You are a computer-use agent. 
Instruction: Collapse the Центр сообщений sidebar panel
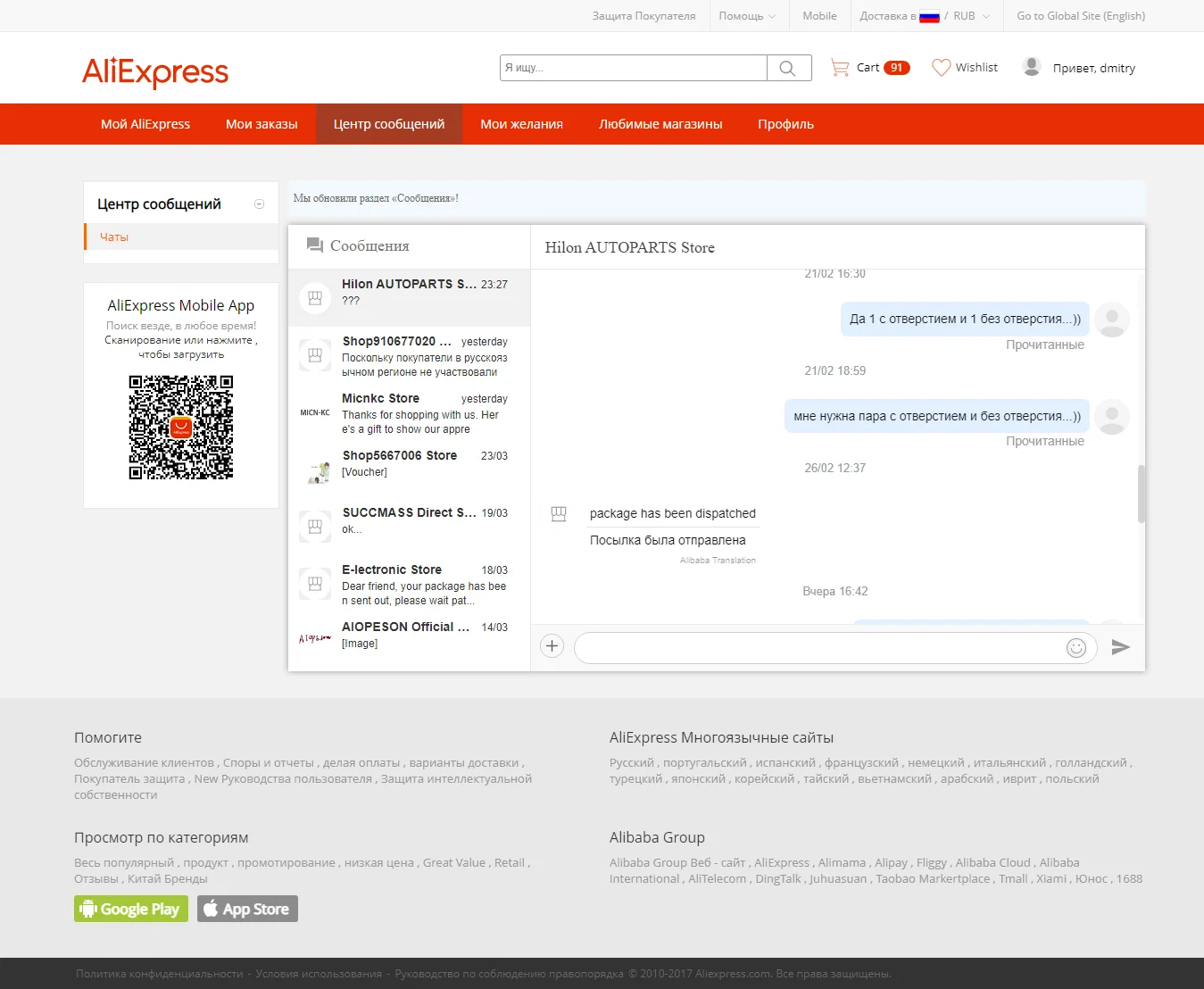click(260, 204)
